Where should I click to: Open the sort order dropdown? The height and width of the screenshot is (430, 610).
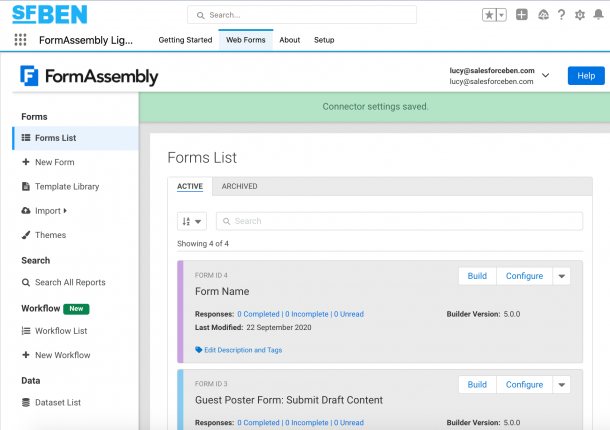tap(192, 221)
